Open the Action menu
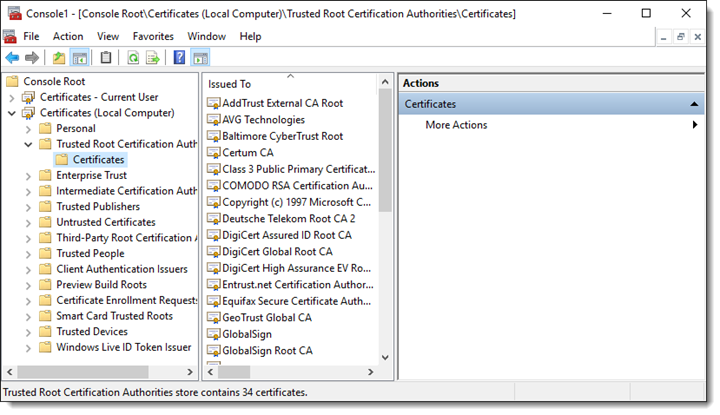The width and height of the screenshot is (720, 415). (x=68, y=36)
